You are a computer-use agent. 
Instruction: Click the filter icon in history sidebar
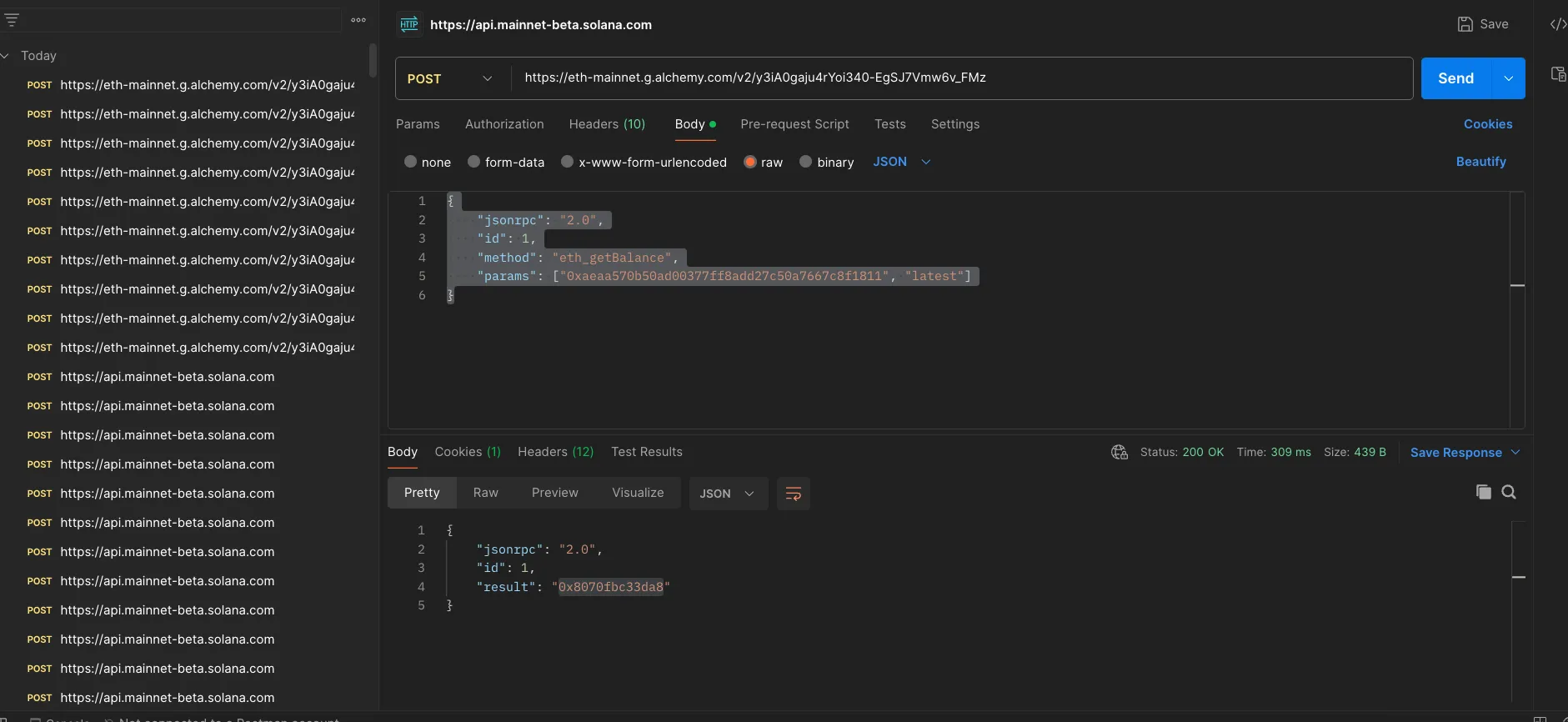coord(12,20)
